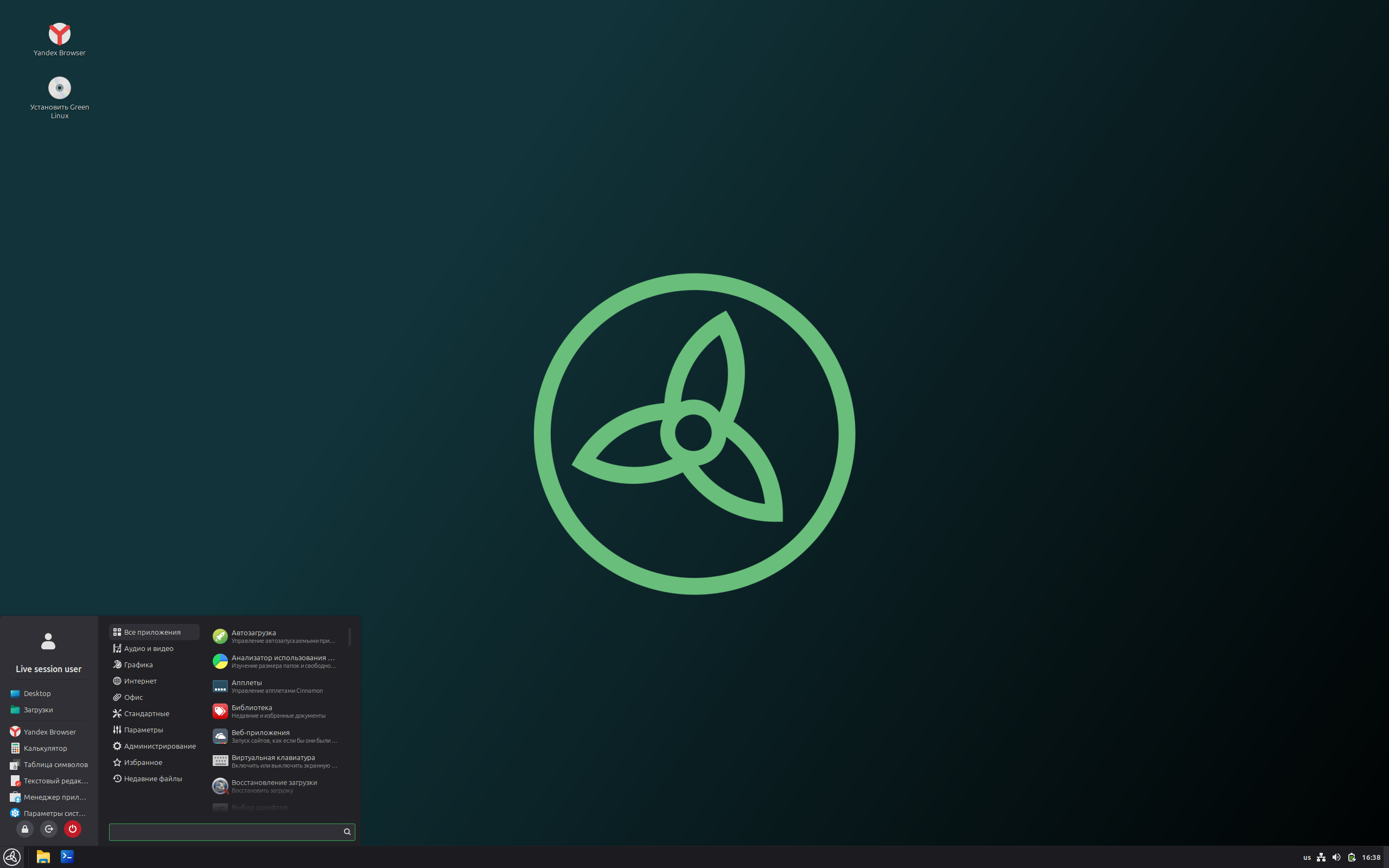Launch the terminal from the taskbar
The height and width of the screenshot is (868, 1389).
point(67,857)
